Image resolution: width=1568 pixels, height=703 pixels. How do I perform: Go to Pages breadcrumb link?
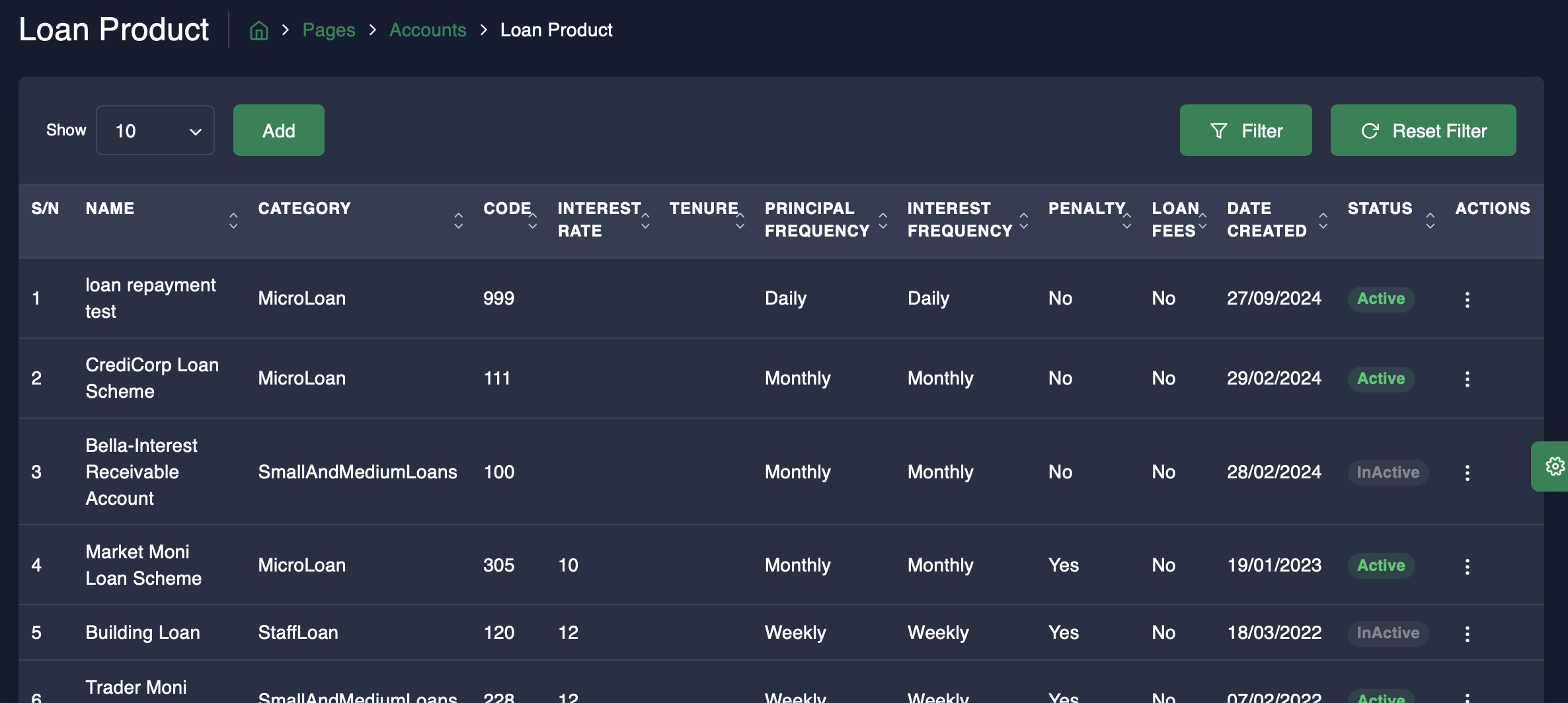coord(329,30)
